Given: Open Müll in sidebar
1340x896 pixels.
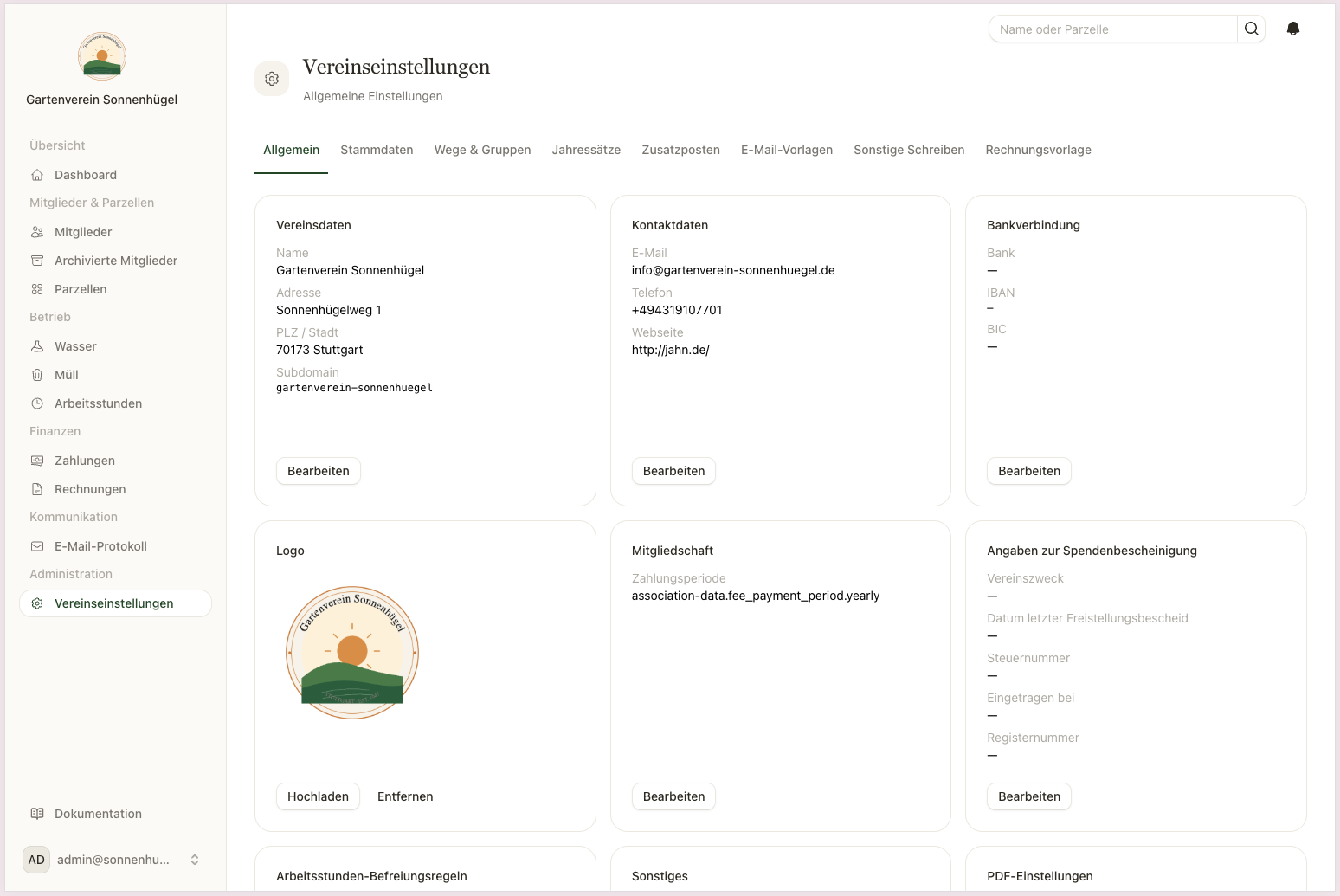Looking at the screenshot, I should (x=115, y=375).
